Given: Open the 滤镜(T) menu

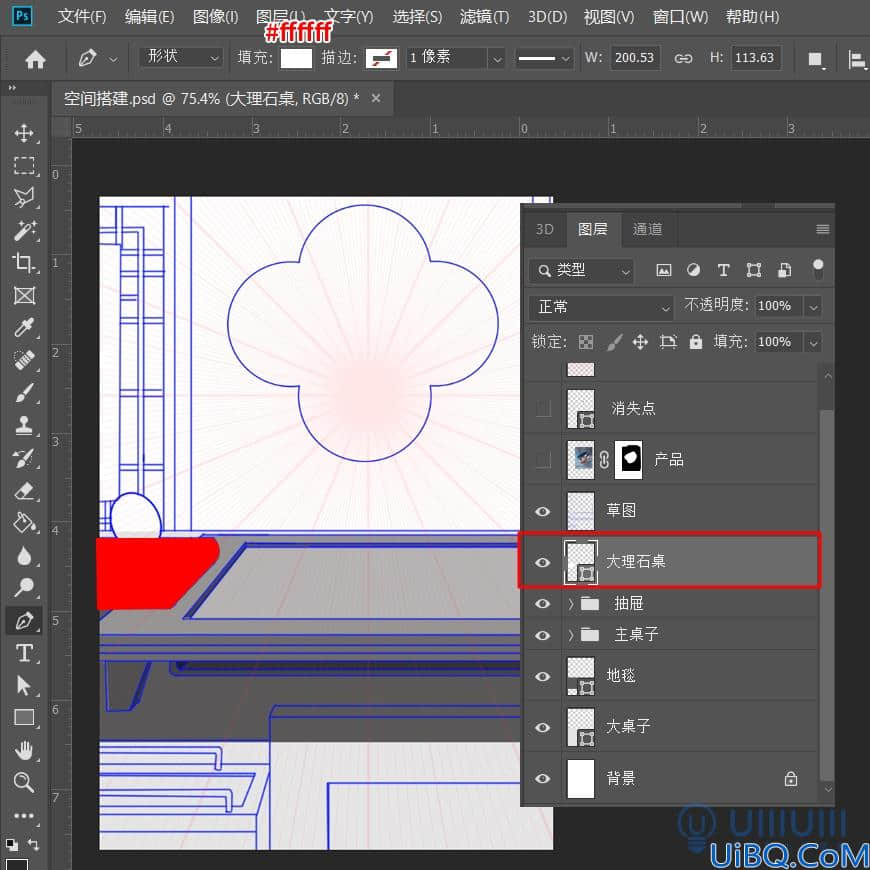Looking at the screenshot, I should pos(484,17).
